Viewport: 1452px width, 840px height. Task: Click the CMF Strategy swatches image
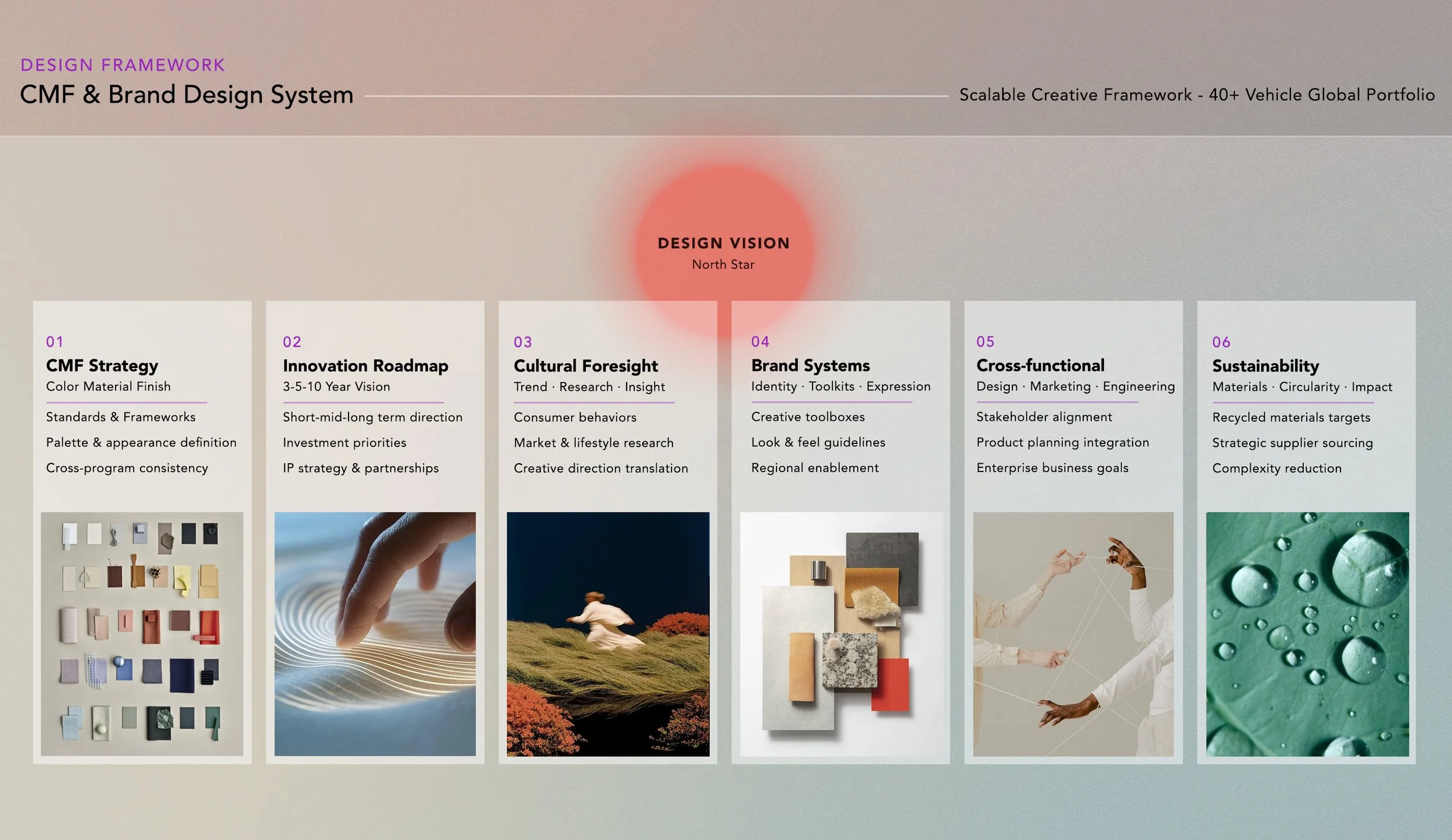[142, 633]
